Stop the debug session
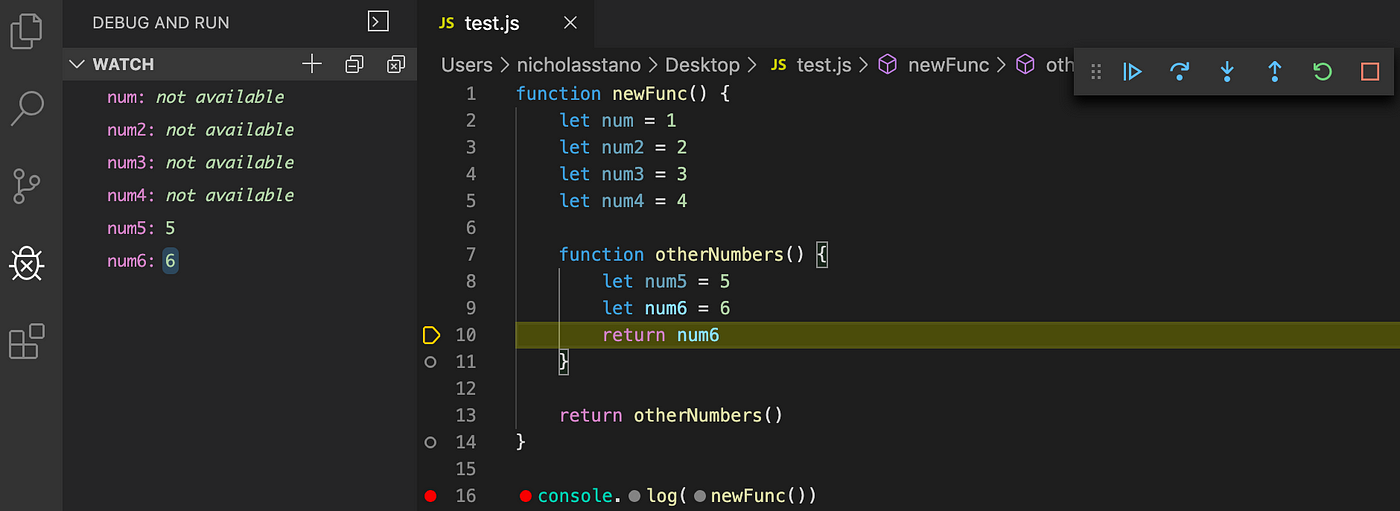The image size is (1400, 511). point(1370,71)
